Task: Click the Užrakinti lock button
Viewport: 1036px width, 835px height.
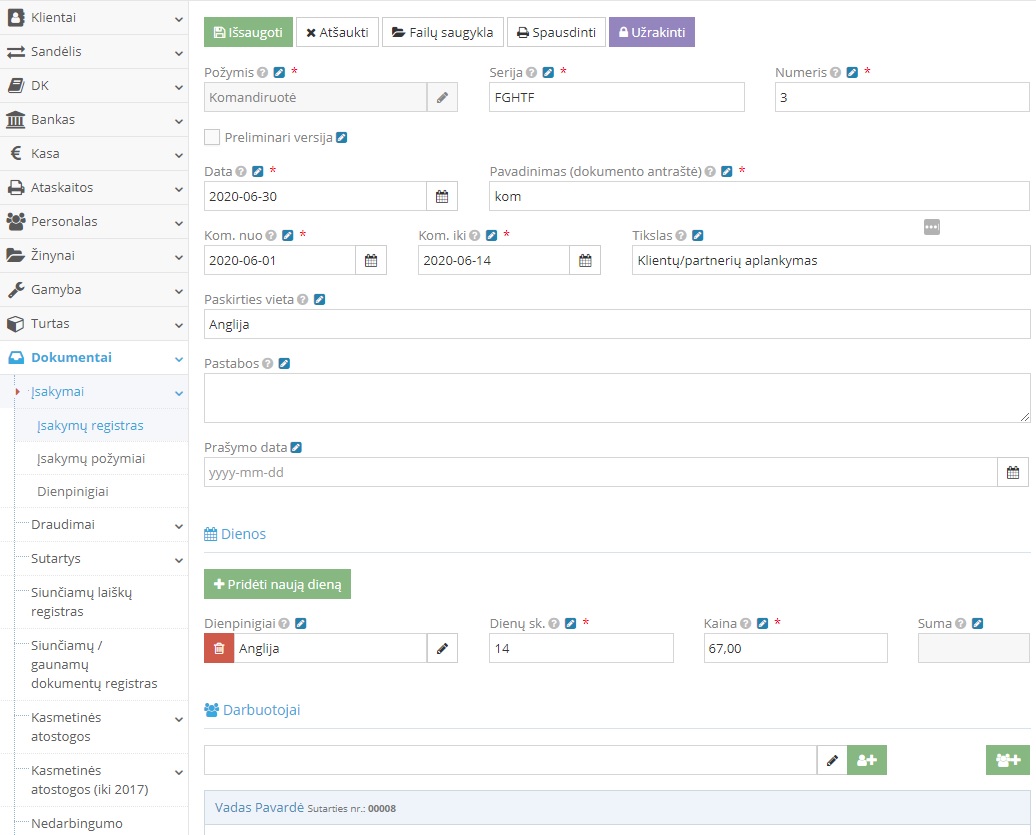Action: pos(651,32)
